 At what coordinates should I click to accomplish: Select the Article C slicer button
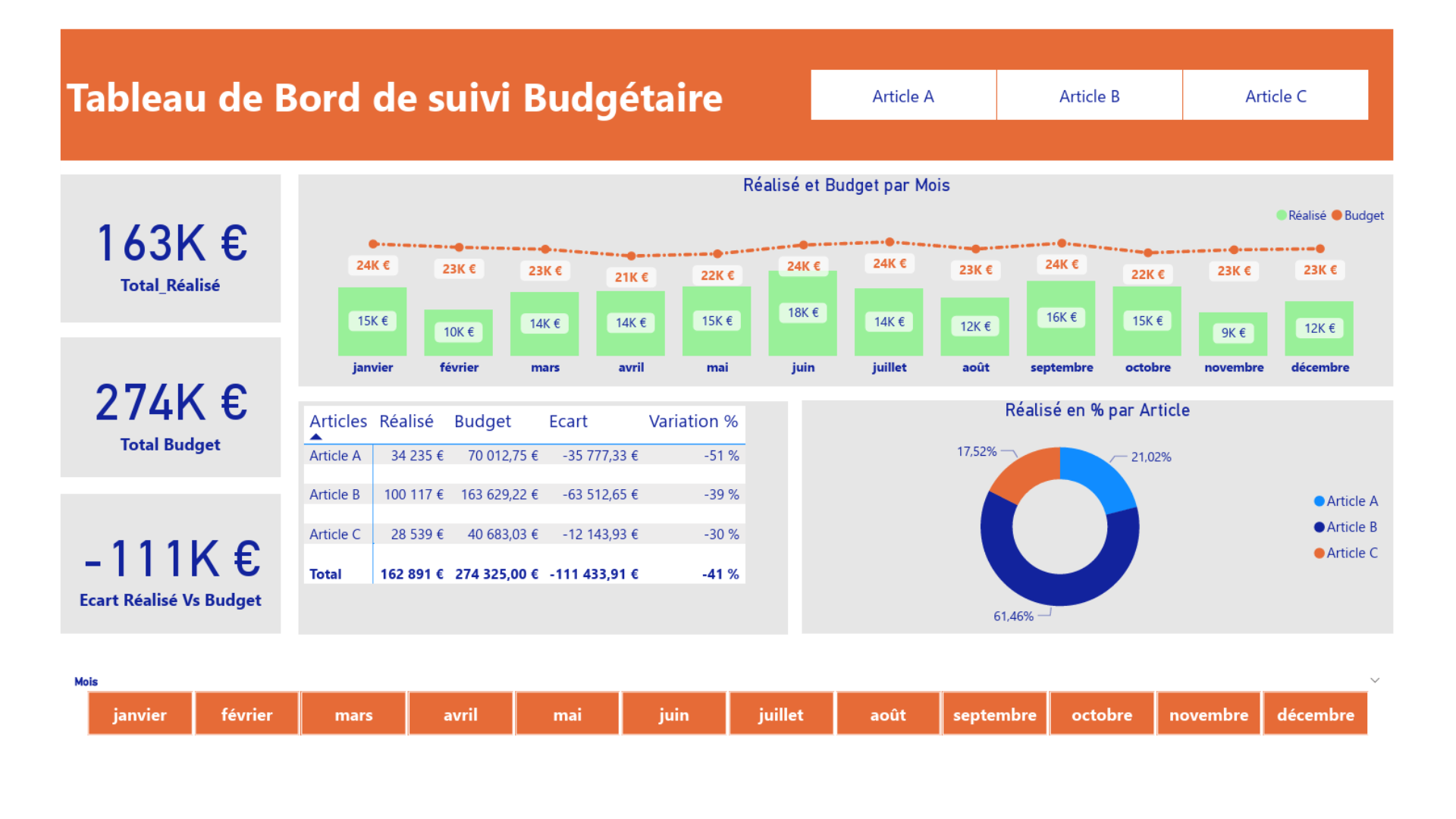coord(1276,96)
